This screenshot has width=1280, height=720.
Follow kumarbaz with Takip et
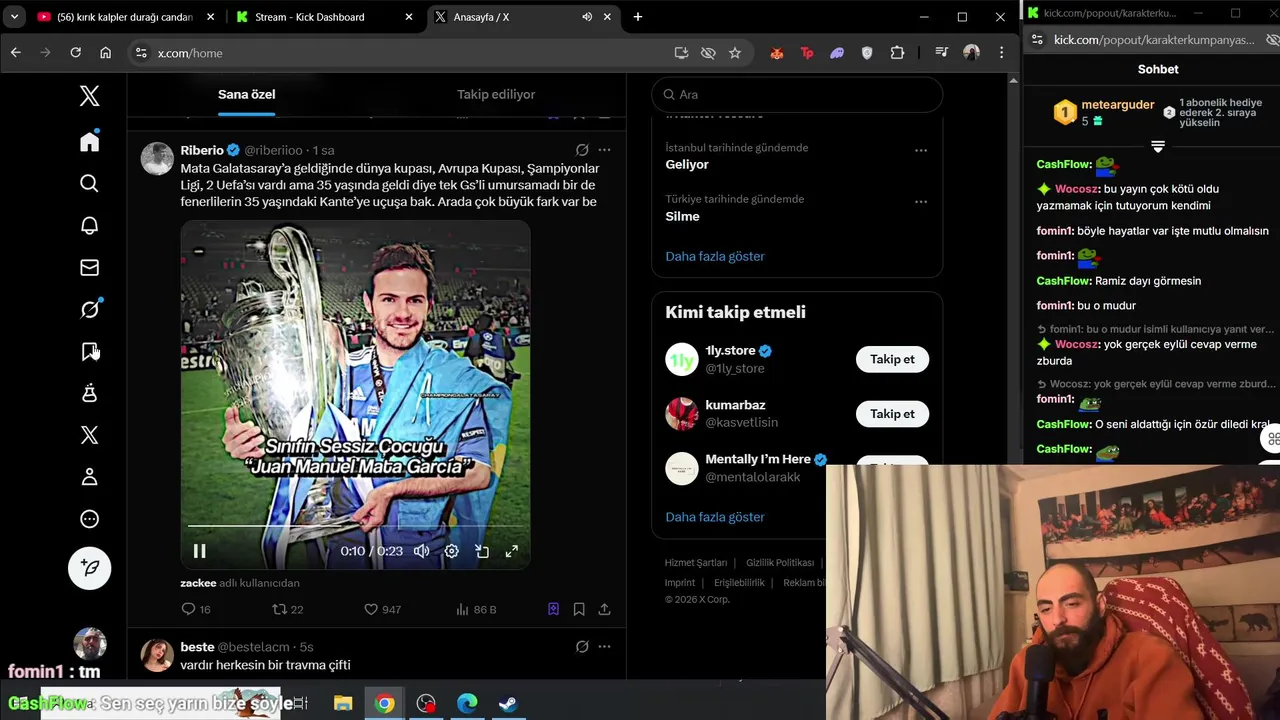click(x=892, y=414)
